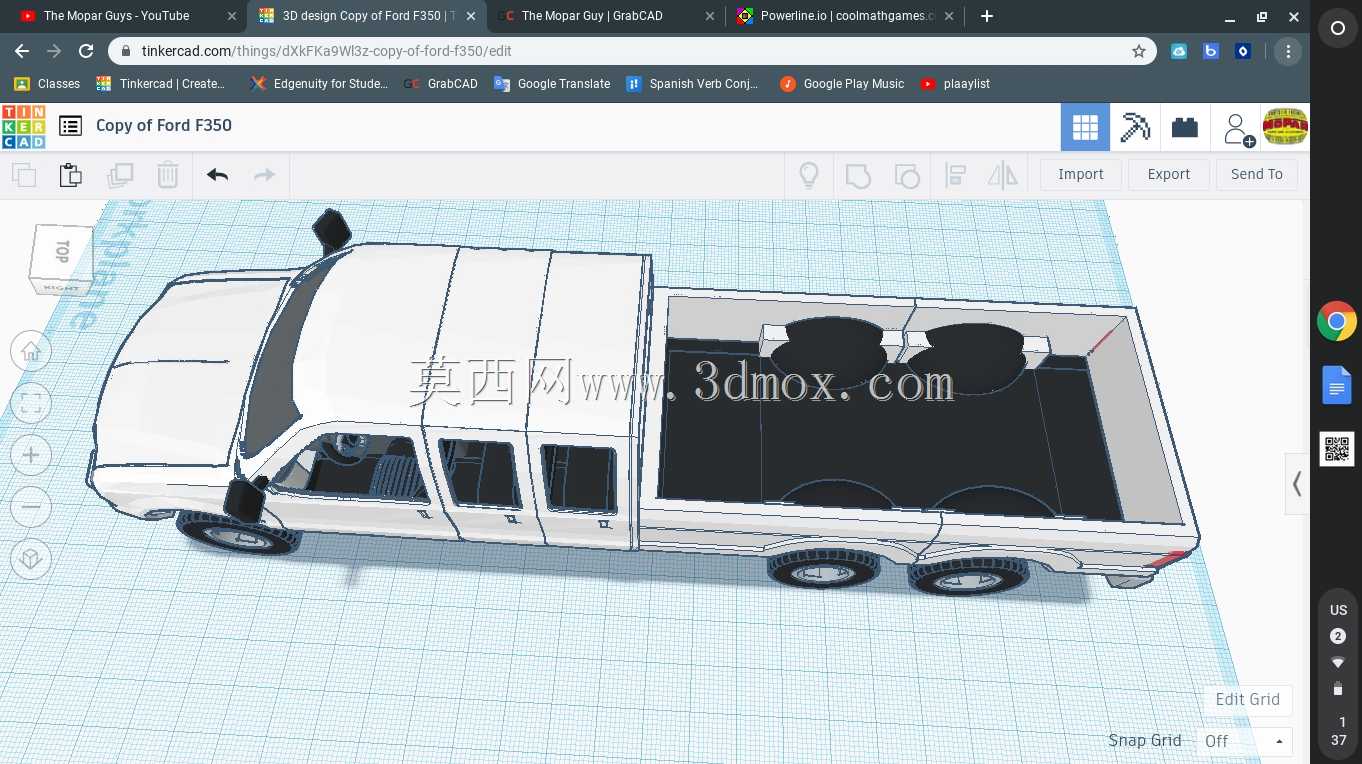Viewport: 1362px width, 764px height.
Task: Click the Tinkercad logo
Action: click(23, 127)
